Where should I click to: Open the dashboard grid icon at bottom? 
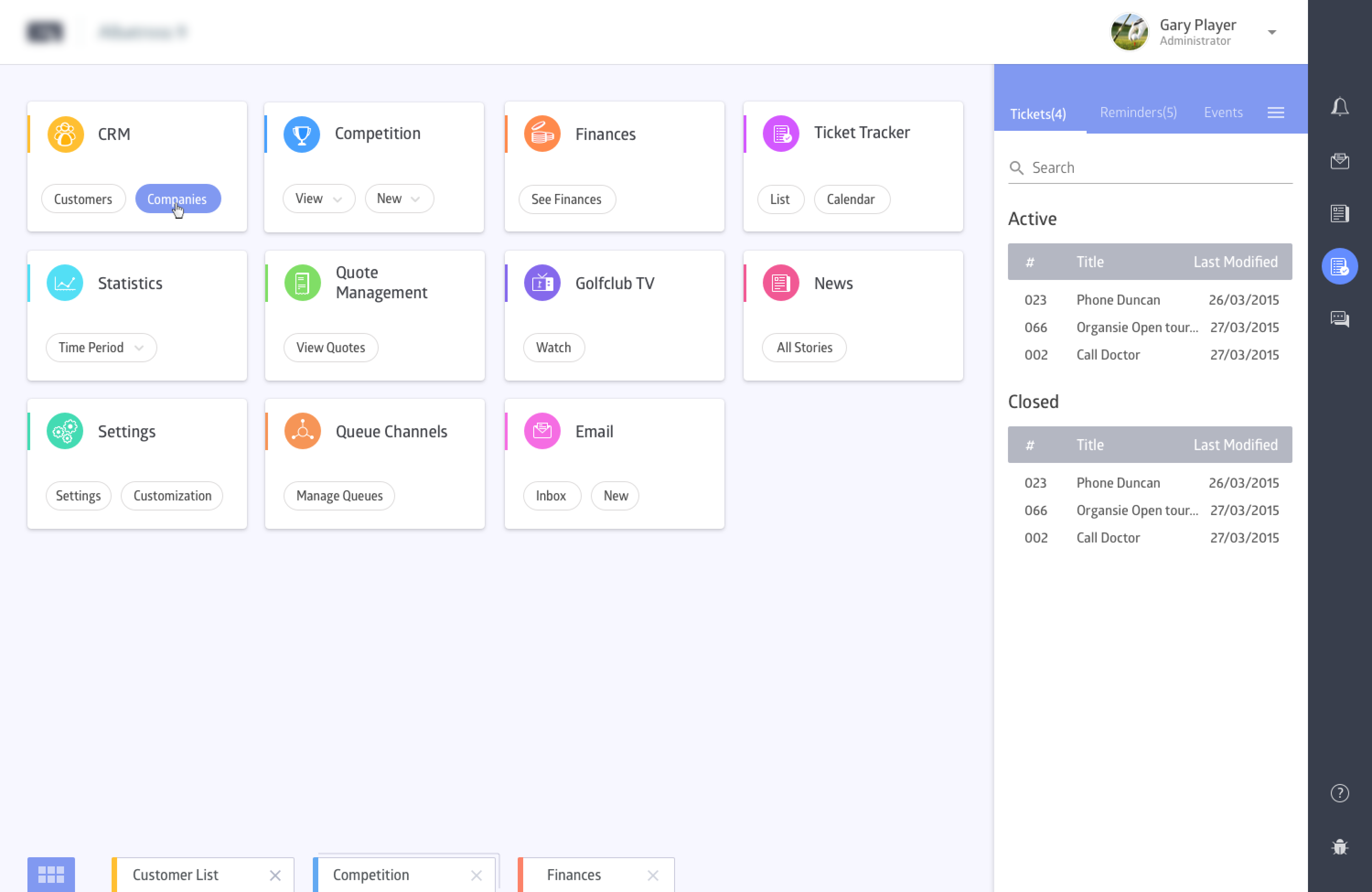51,874
